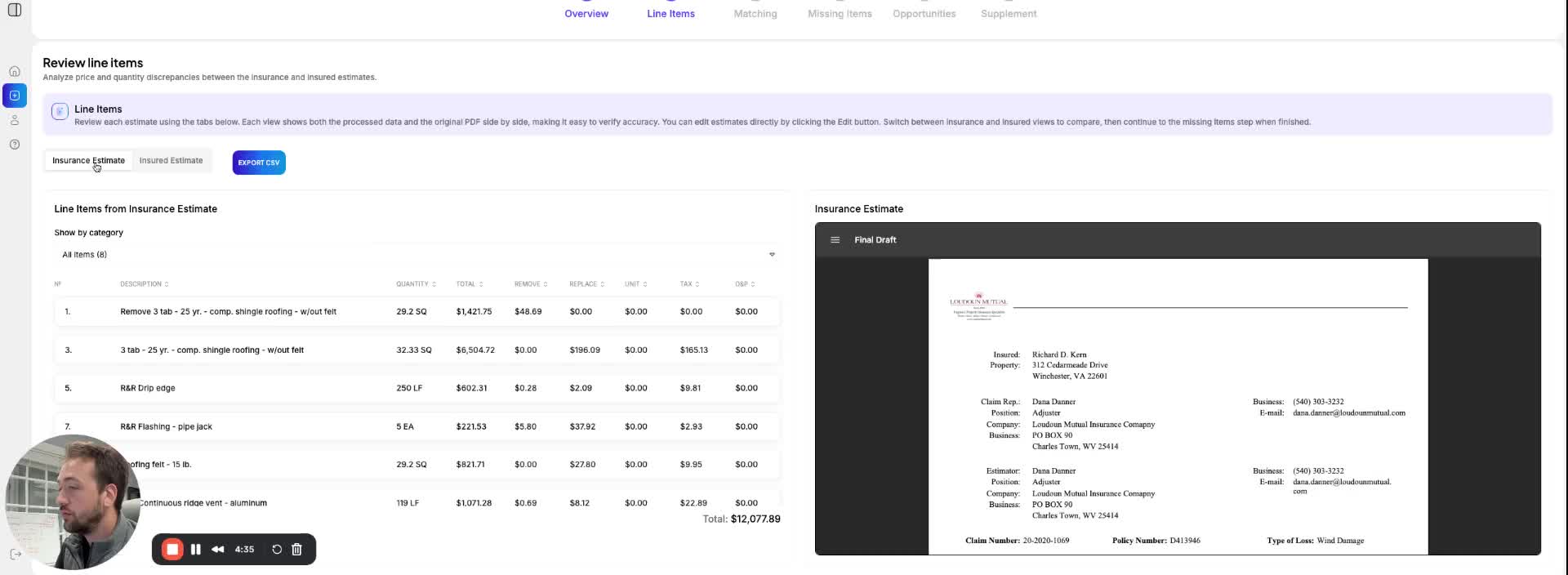The height and width of the screenshot is (575, 1568).
Task: Pause the screen recording
Action: click(196, 550)
